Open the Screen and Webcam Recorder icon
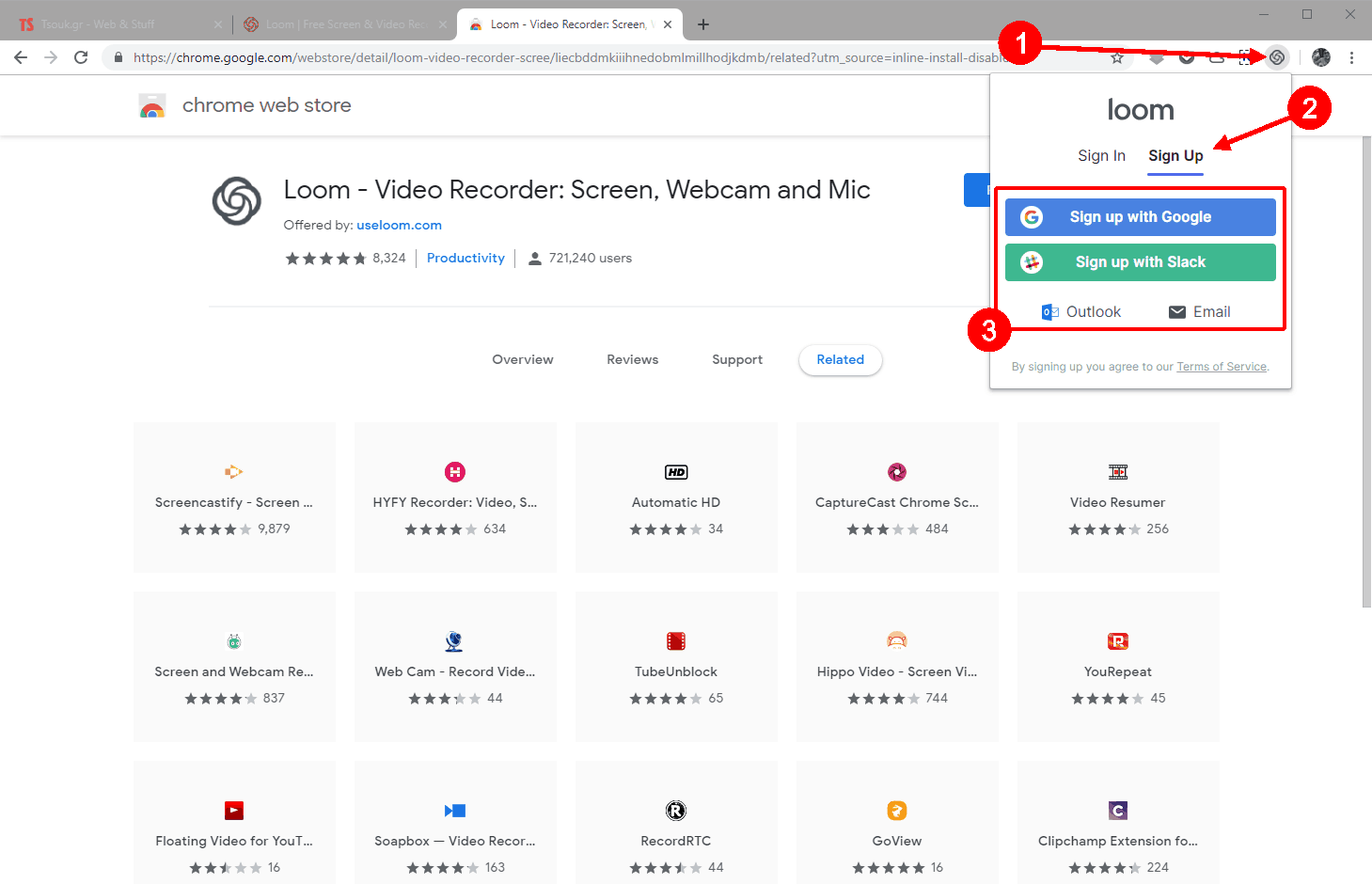Image resolution: width=1372 pixels, height=884 pixels. click(234, 641)
